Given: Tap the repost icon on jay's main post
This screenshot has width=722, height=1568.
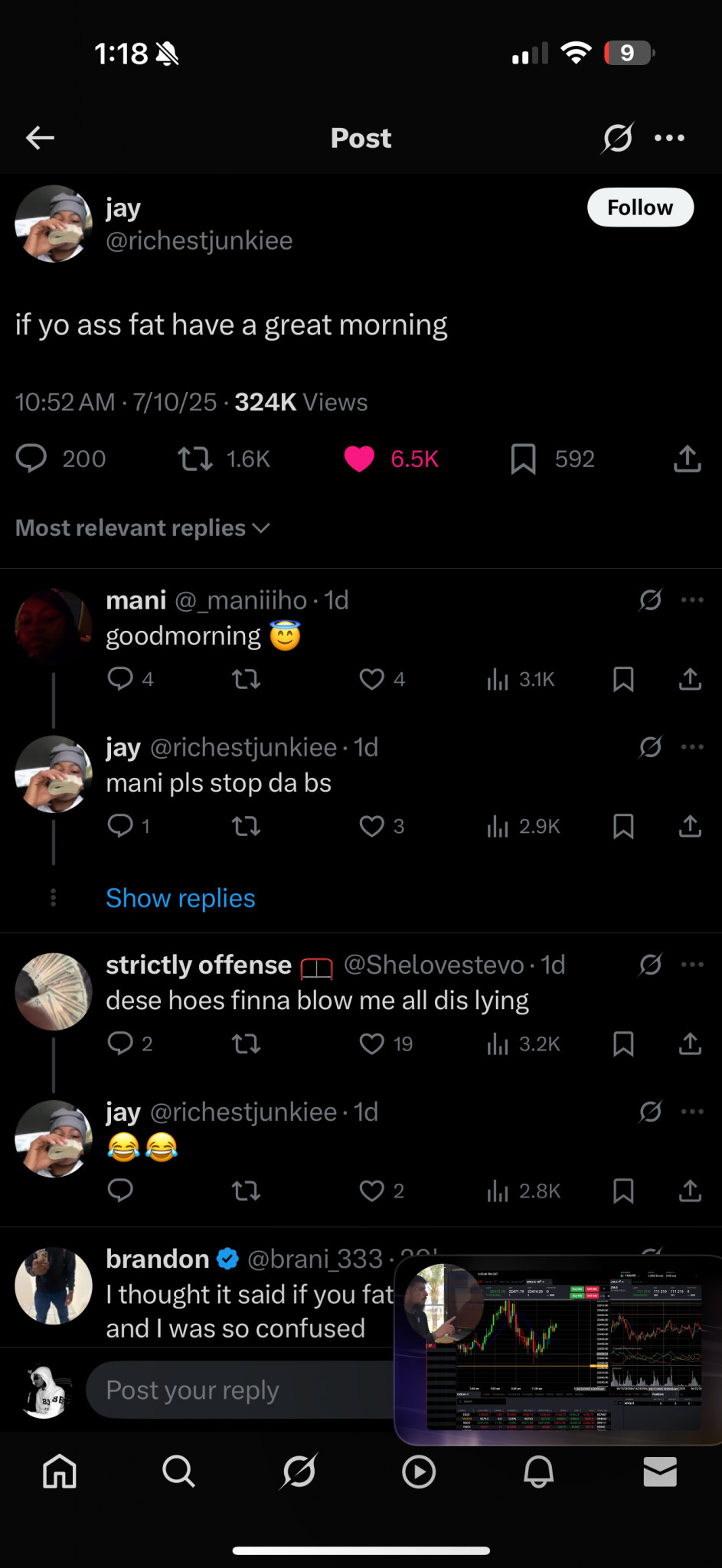Looking at the screenshot, I should click(x=195, y=459).
